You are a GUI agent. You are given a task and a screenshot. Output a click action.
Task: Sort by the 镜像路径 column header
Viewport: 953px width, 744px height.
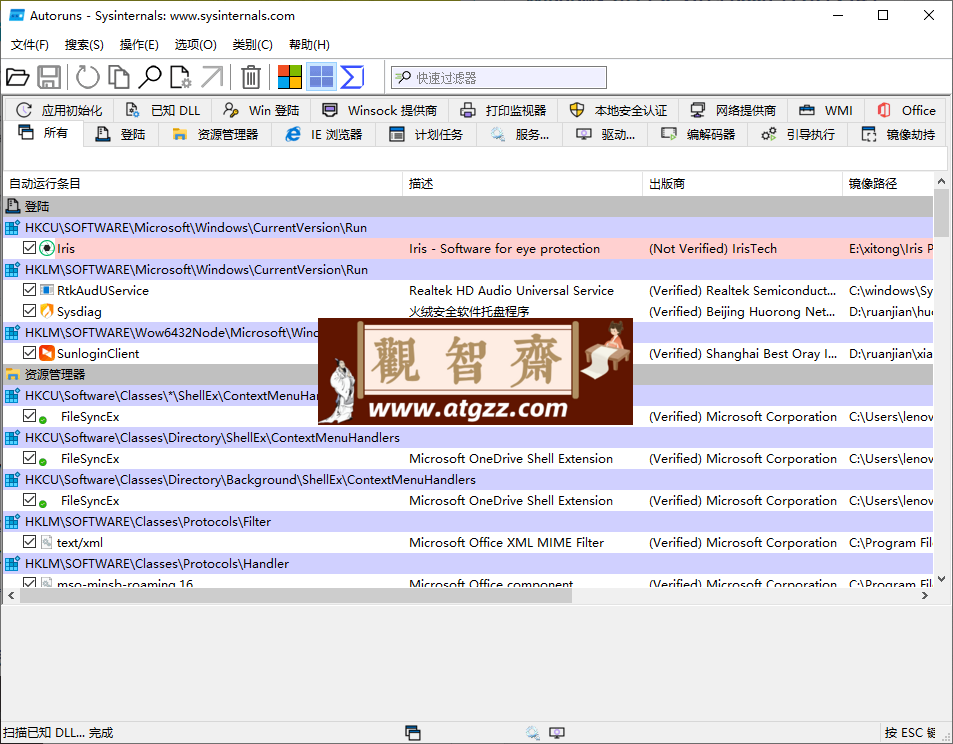pyautogui.click(x=888, y=184)
